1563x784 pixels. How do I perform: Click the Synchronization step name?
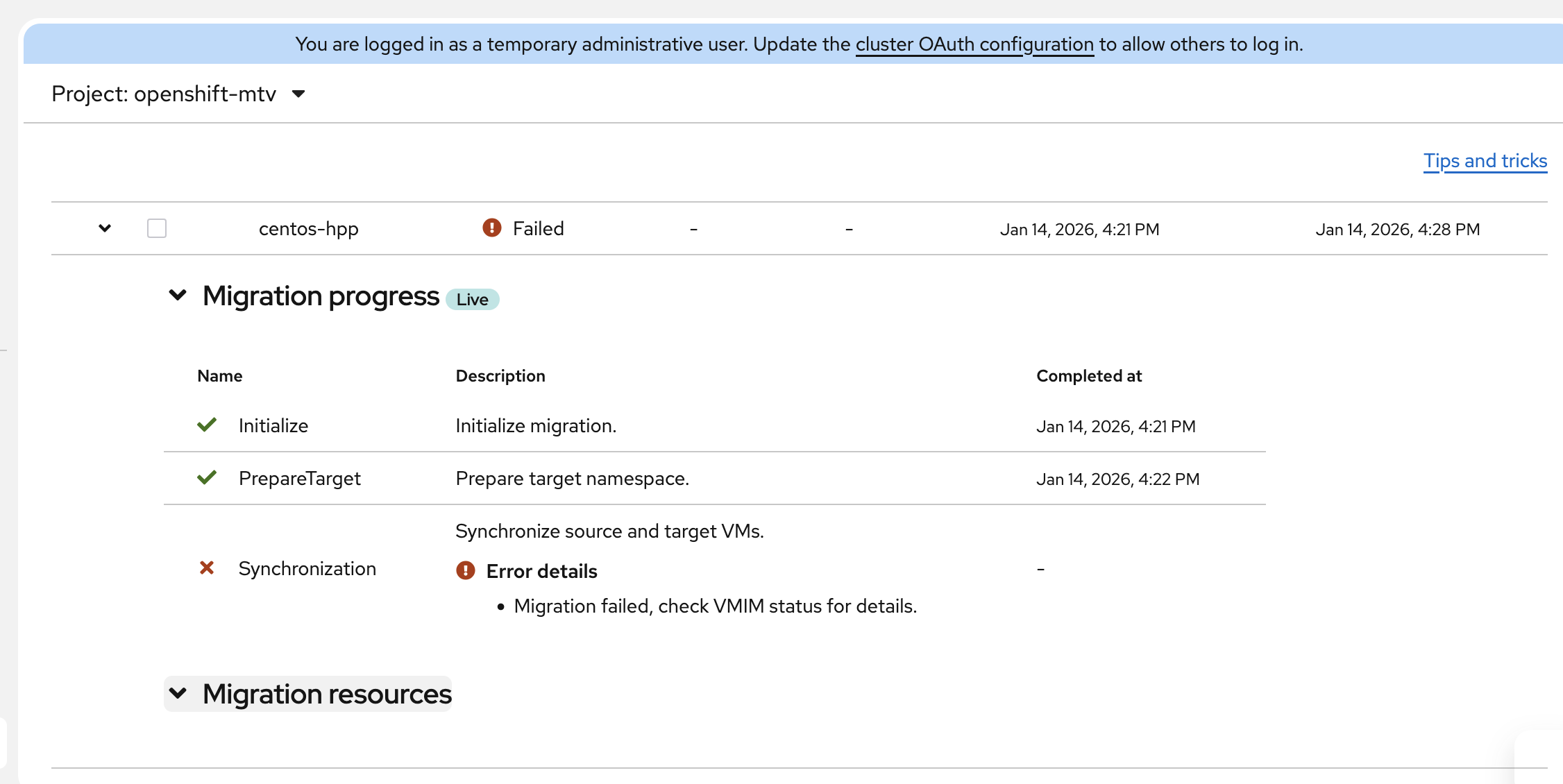coord(307,569)
